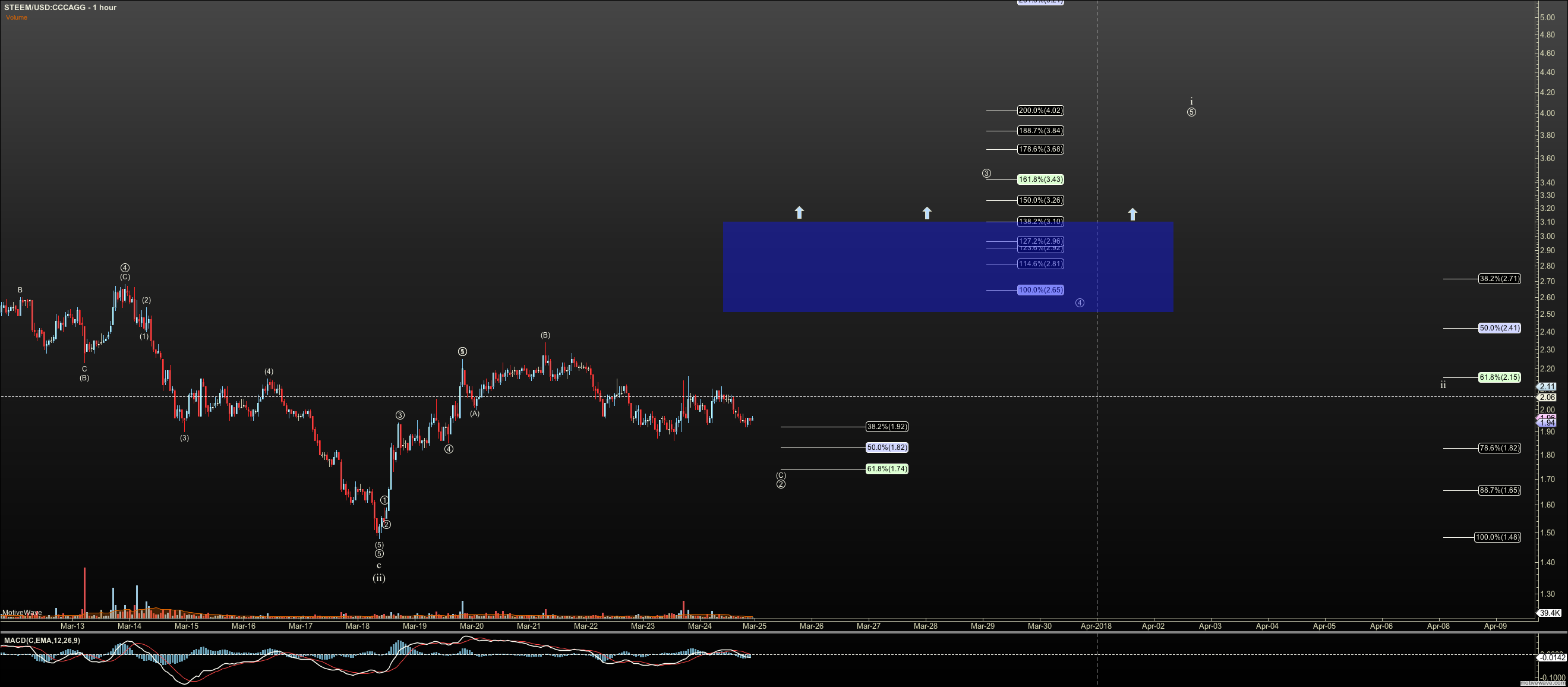Screen dimensions: 1568x687
Task: Click the 200.0%(4.02) Fibonacci extension label
Action: click(x=1041, y=111)
